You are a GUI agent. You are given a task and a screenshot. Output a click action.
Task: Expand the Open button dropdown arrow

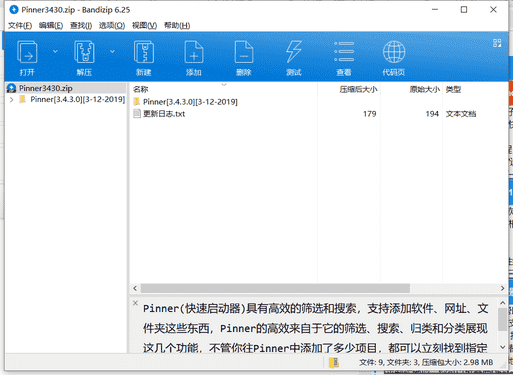[x=55, y=51]
